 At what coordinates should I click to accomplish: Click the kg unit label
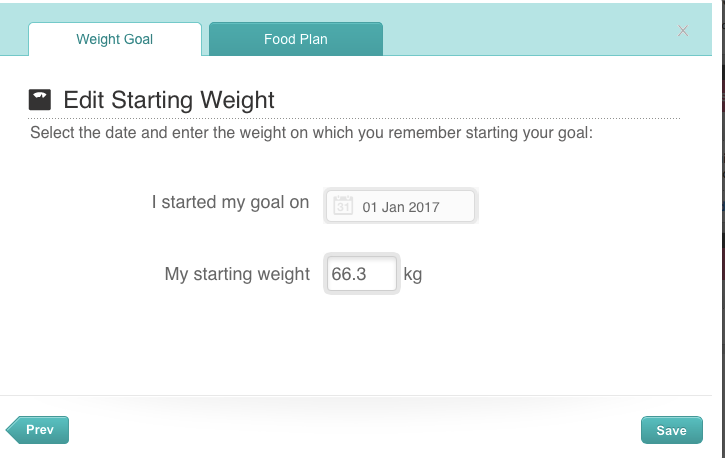click(x=412, y=274)
